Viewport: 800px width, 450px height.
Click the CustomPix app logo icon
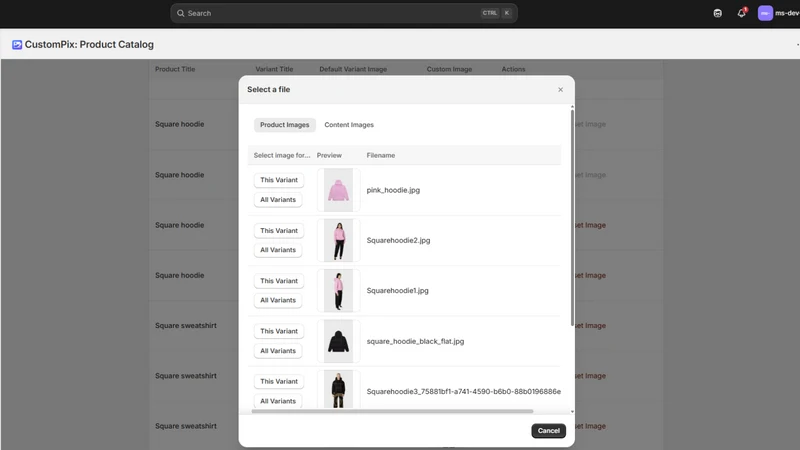[x=17, y=45]
